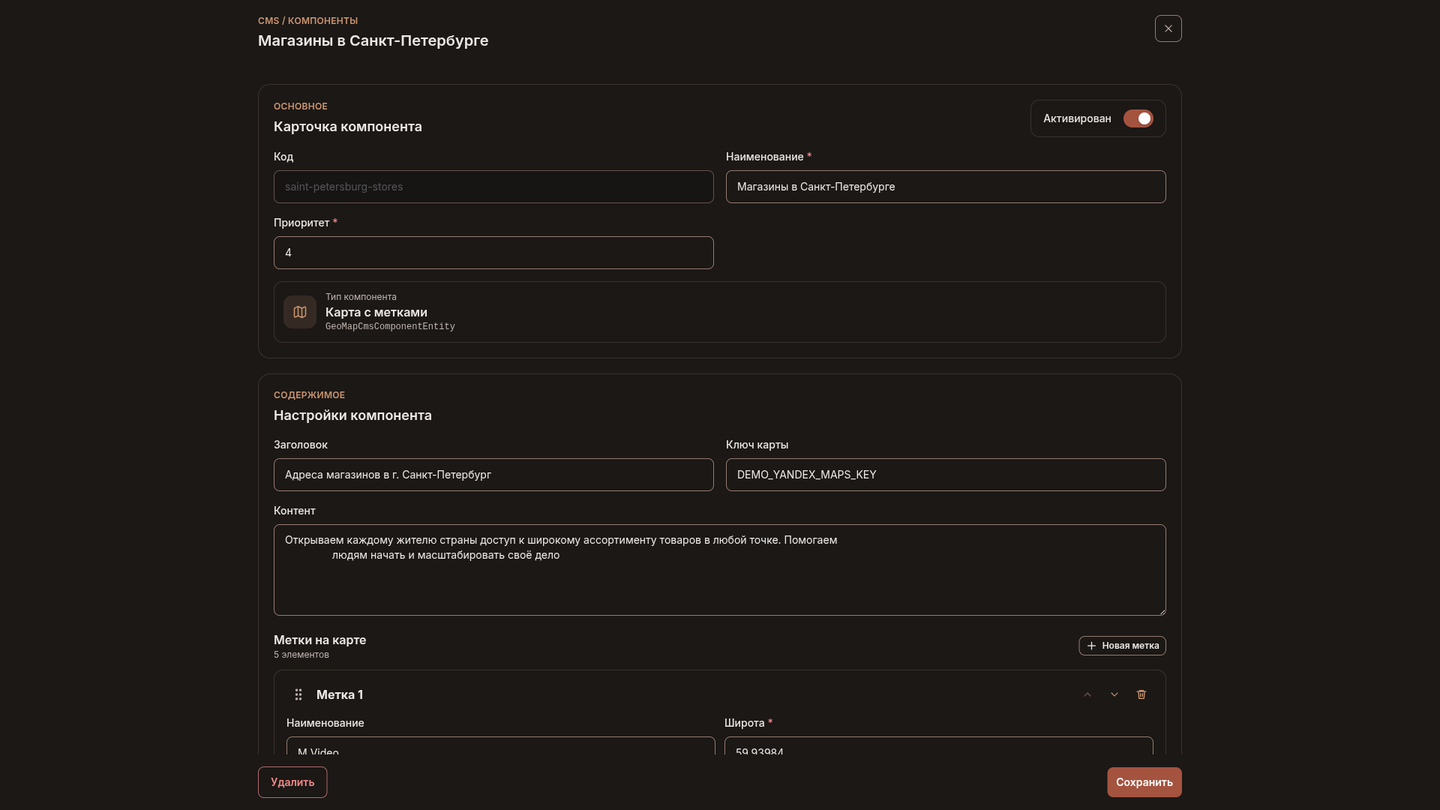The image size is (1440, 810).
Task: Click the Широта field of Метка 1
Action: [x=939, y=747]
